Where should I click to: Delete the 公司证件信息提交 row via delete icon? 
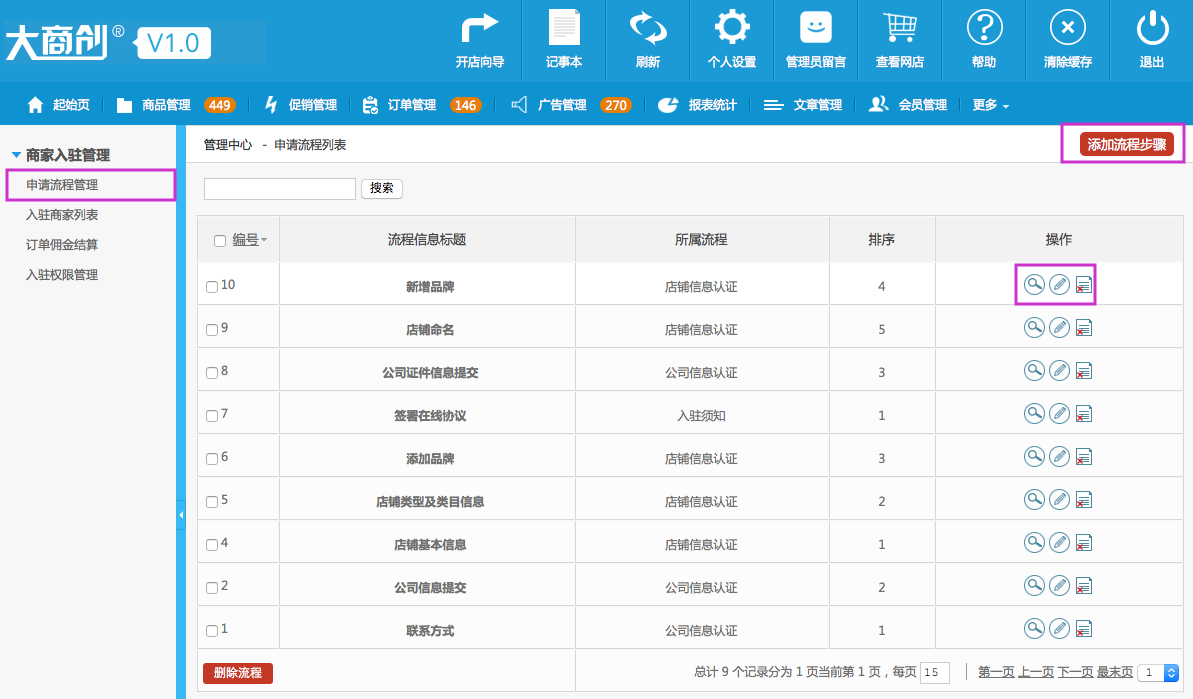pos(1084,371)
